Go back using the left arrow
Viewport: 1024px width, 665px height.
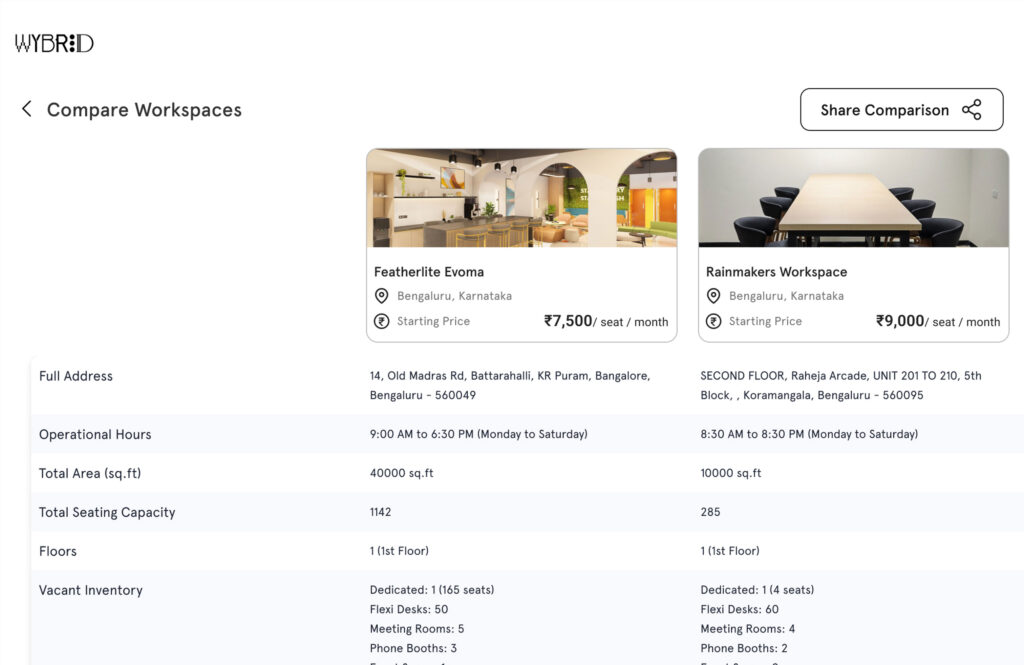[27, 109]
